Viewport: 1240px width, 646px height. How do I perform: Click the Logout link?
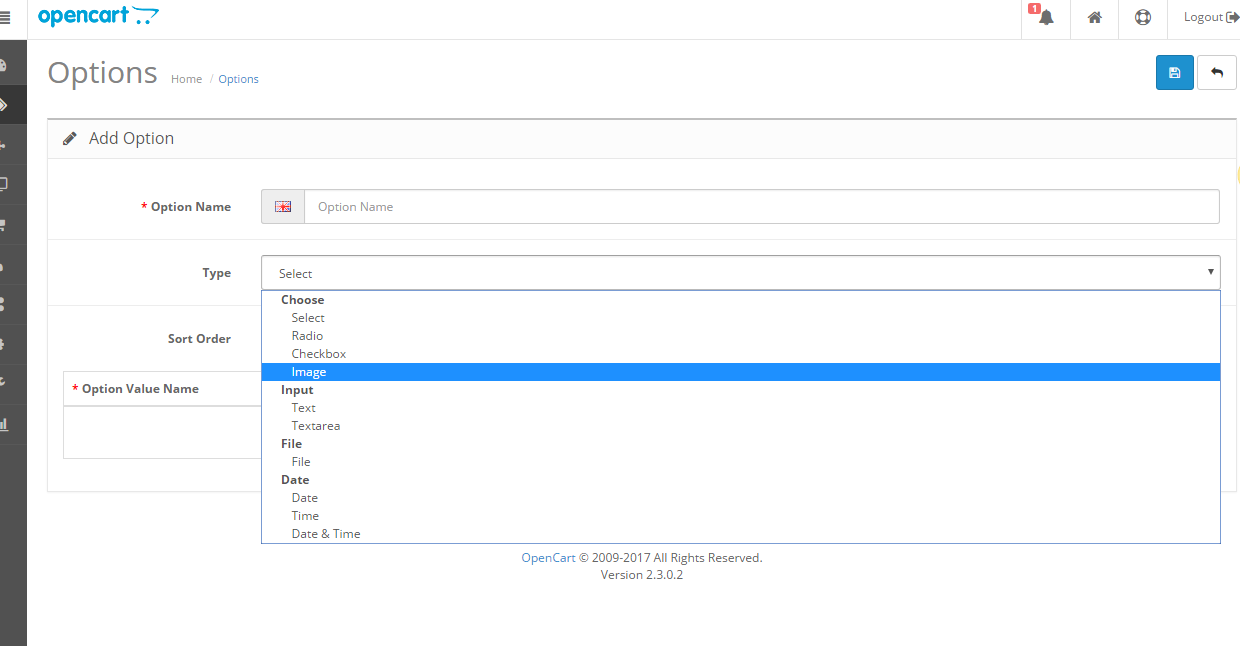point(1211,17)
